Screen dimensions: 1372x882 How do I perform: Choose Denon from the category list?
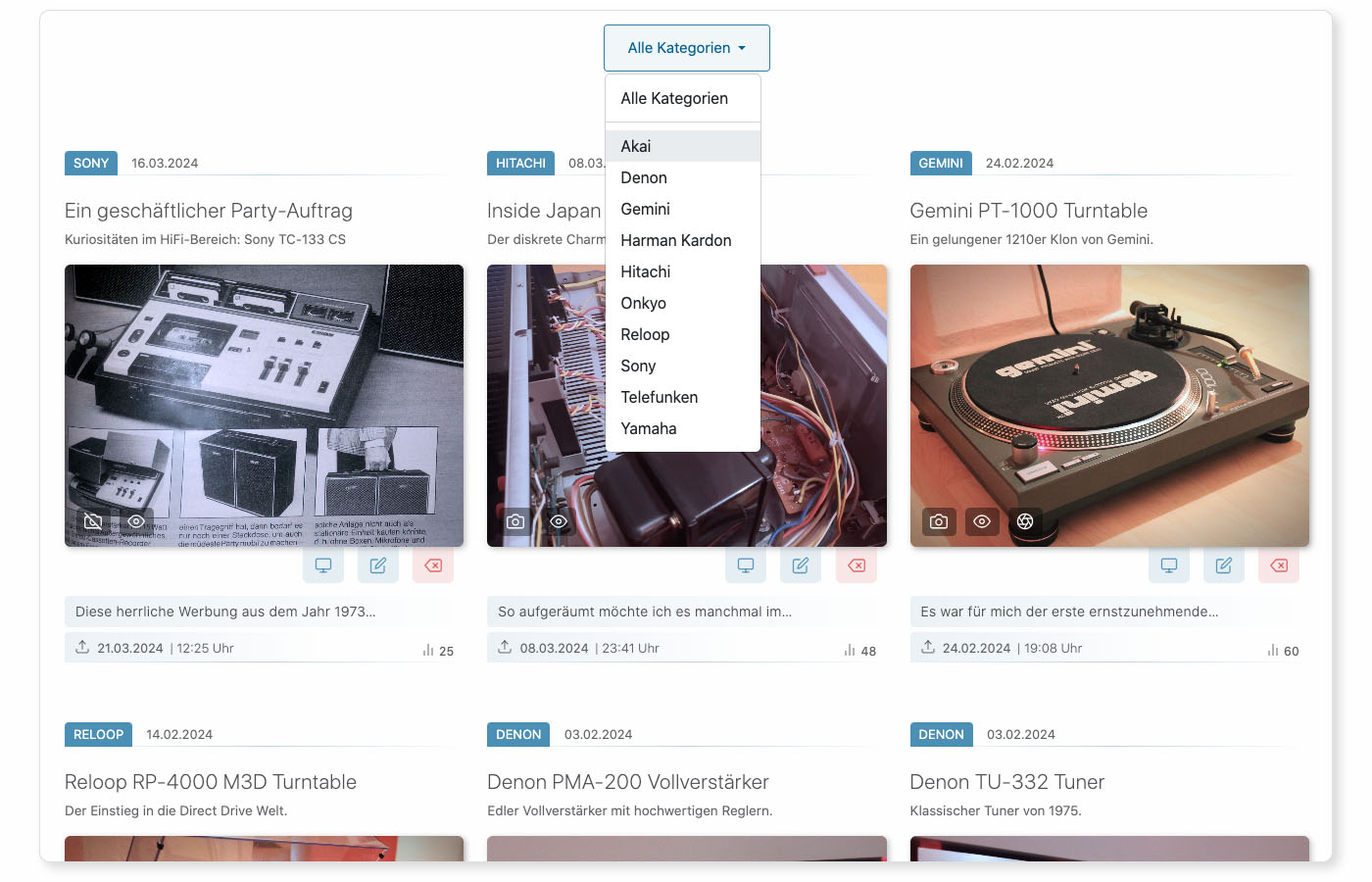click(x=683, y=177)
